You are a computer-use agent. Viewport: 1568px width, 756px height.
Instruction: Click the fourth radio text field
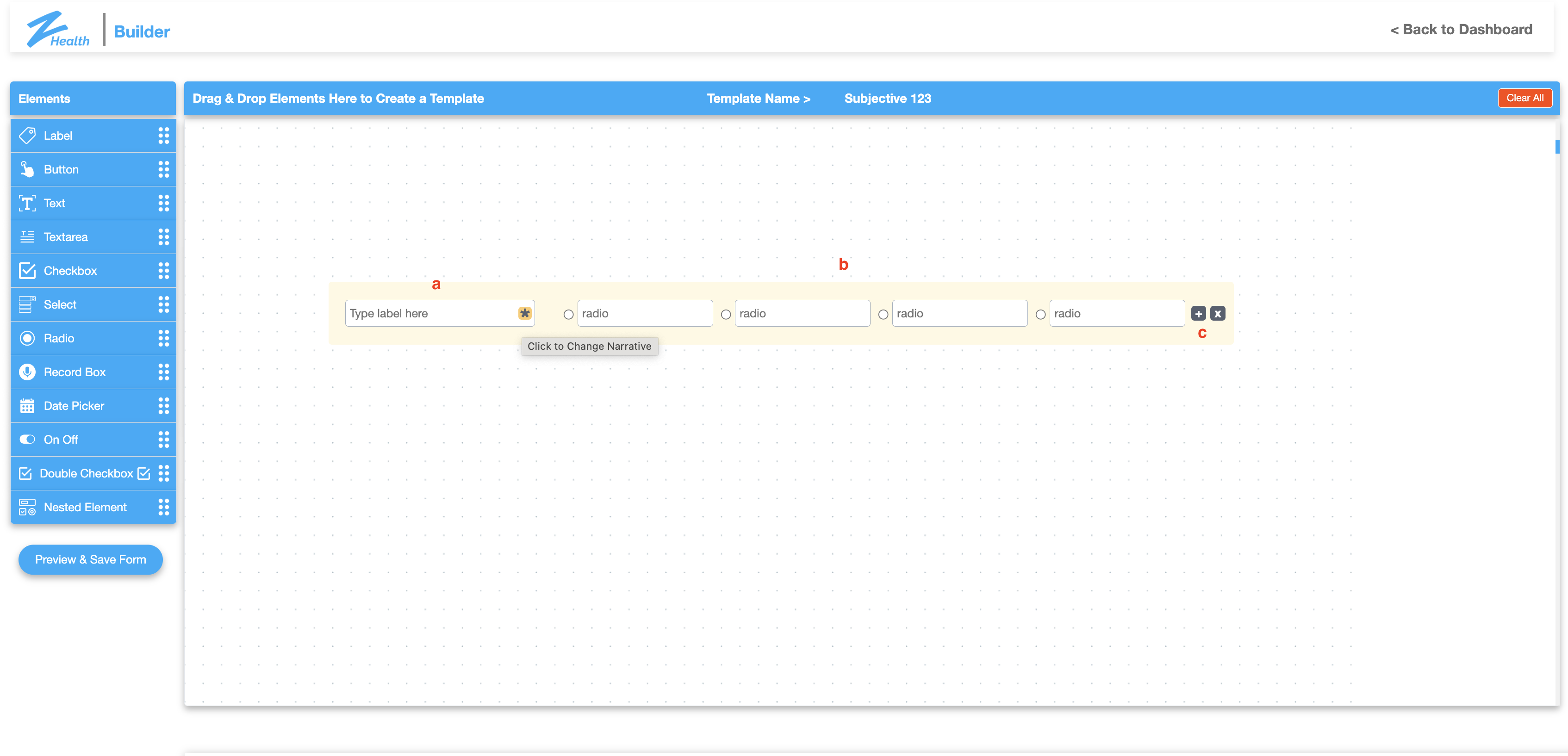1117,313
